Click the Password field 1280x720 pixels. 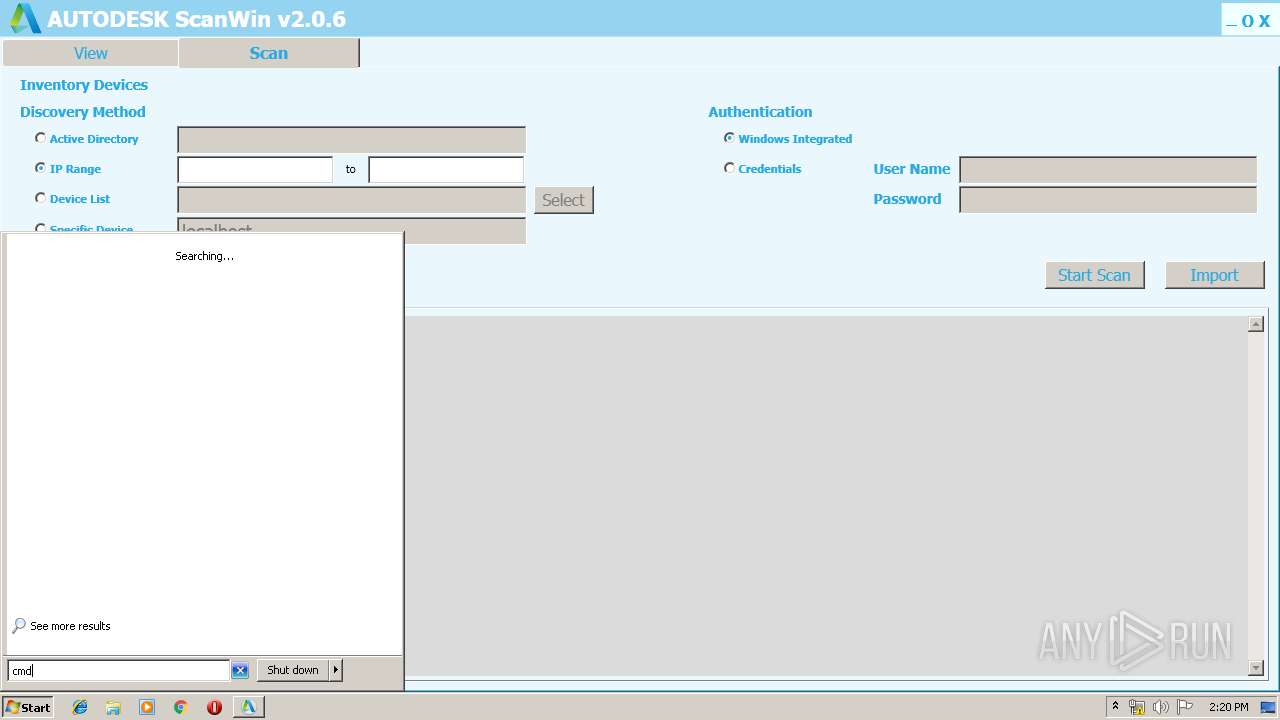(x=1108, y=199)
